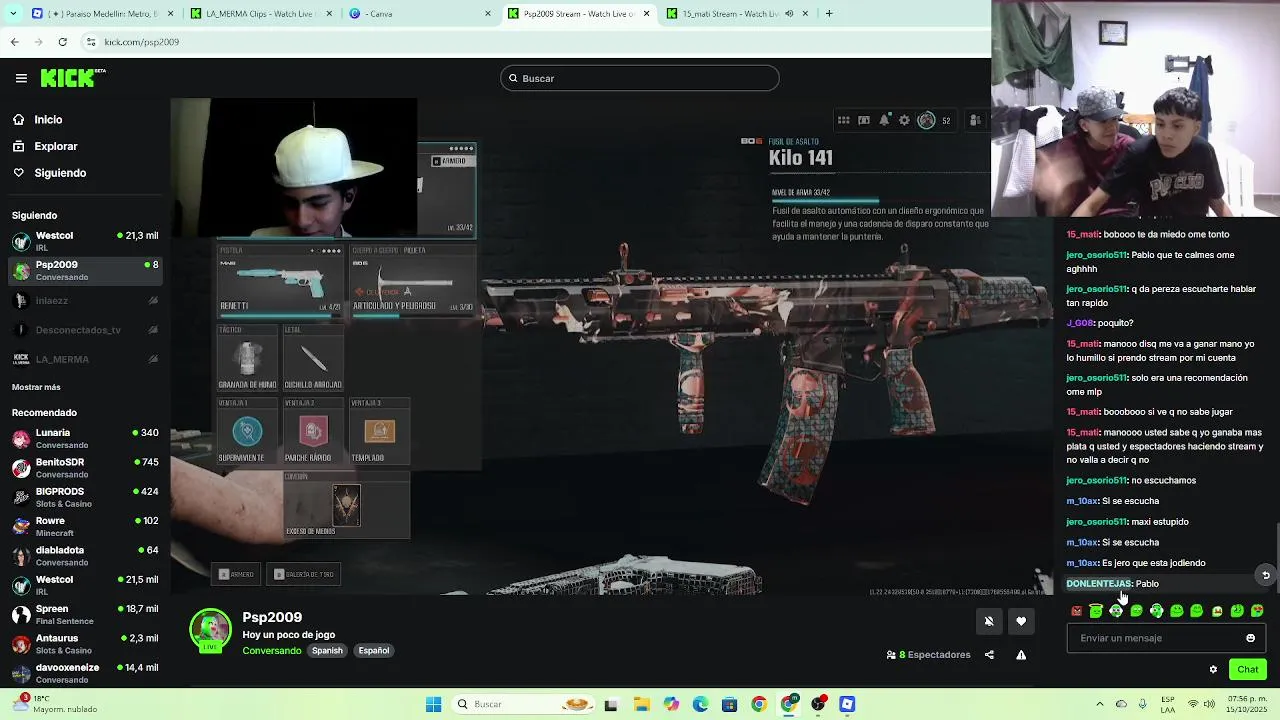Screen dimensions: 1280x720
Task: Open recommended channel BenitoSDR
Action: pyautogui.click(x=85, y=468)
